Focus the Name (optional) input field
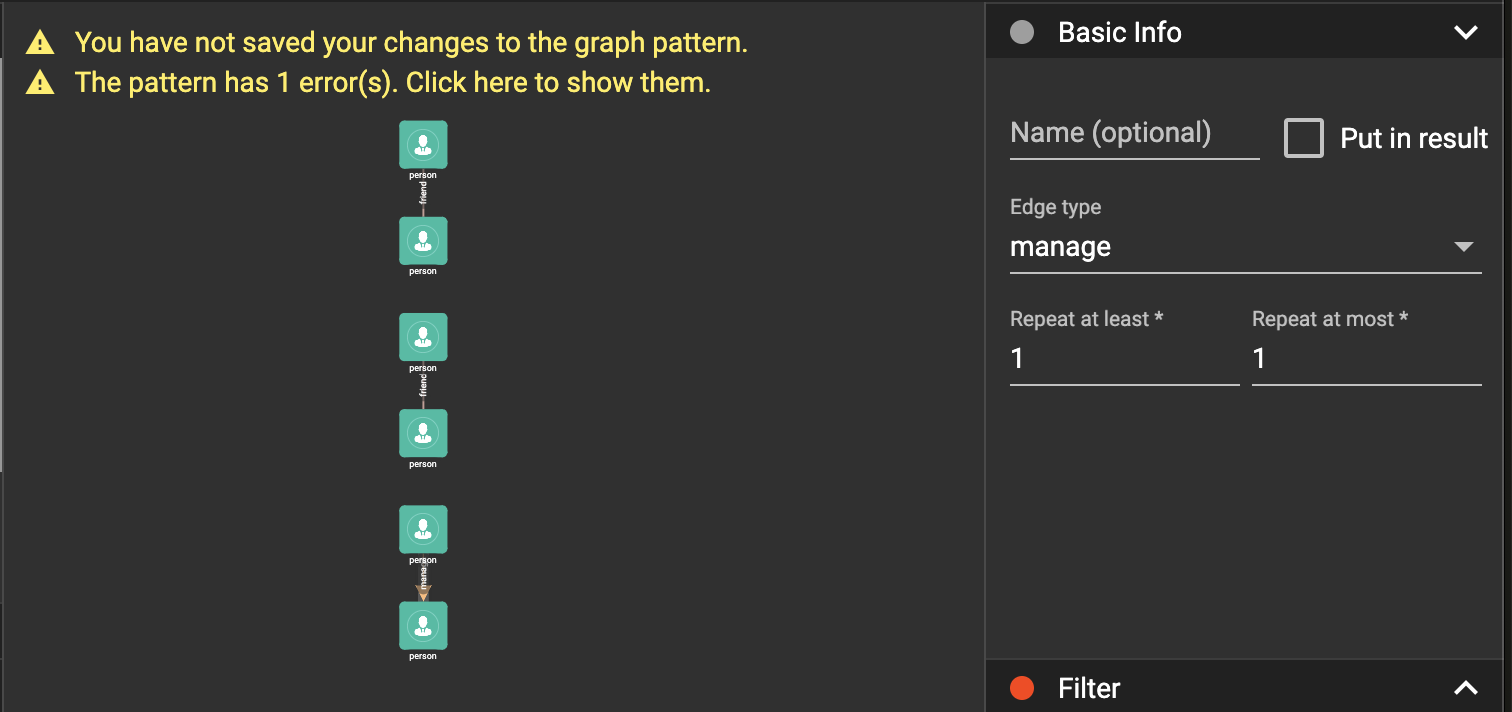This screenshot has width=1512, height=712. pyautogui.click(x=1134, y=134)
